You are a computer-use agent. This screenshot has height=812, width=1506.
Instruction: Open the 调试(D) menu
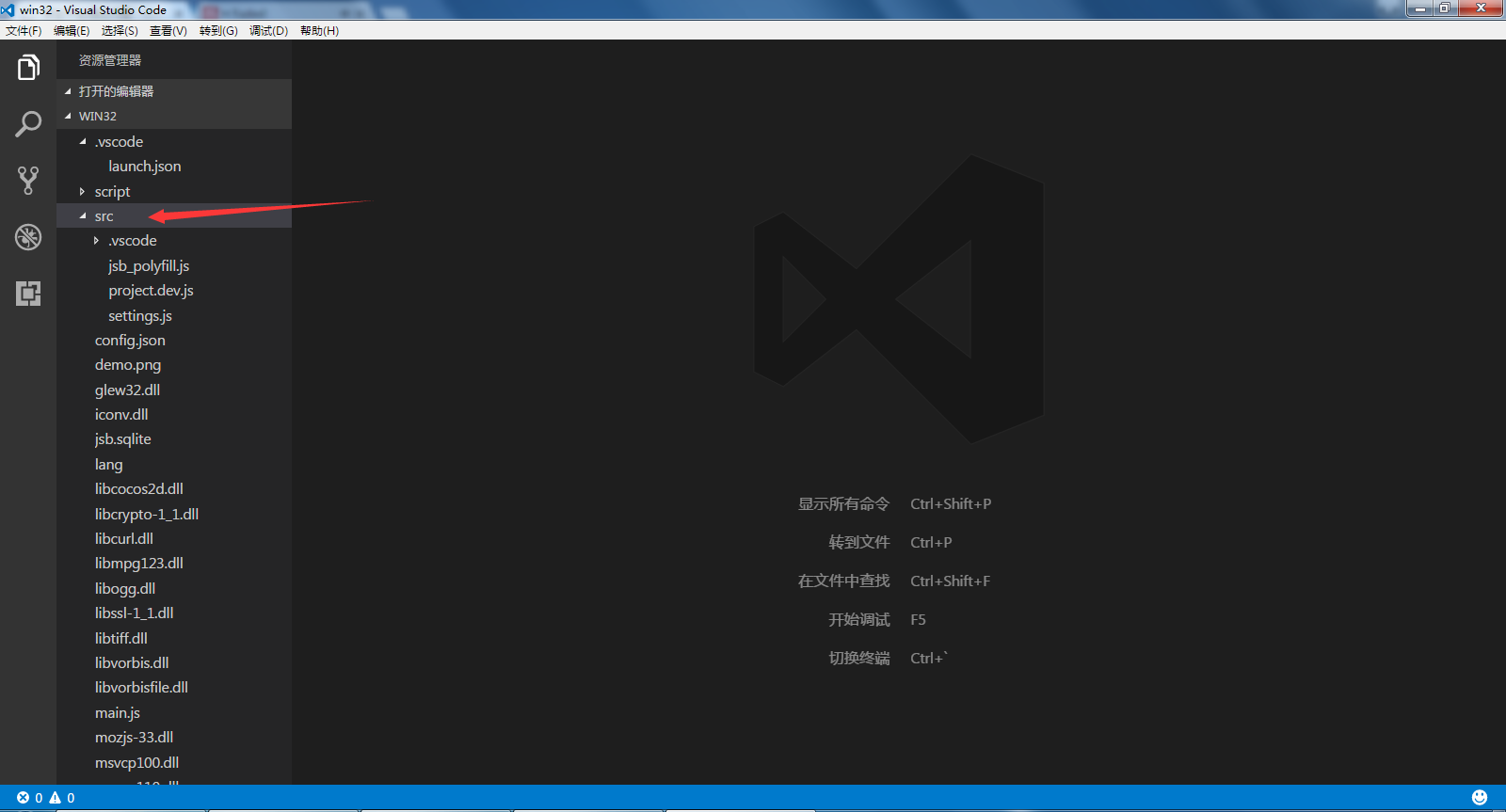(x=268, y=31)
